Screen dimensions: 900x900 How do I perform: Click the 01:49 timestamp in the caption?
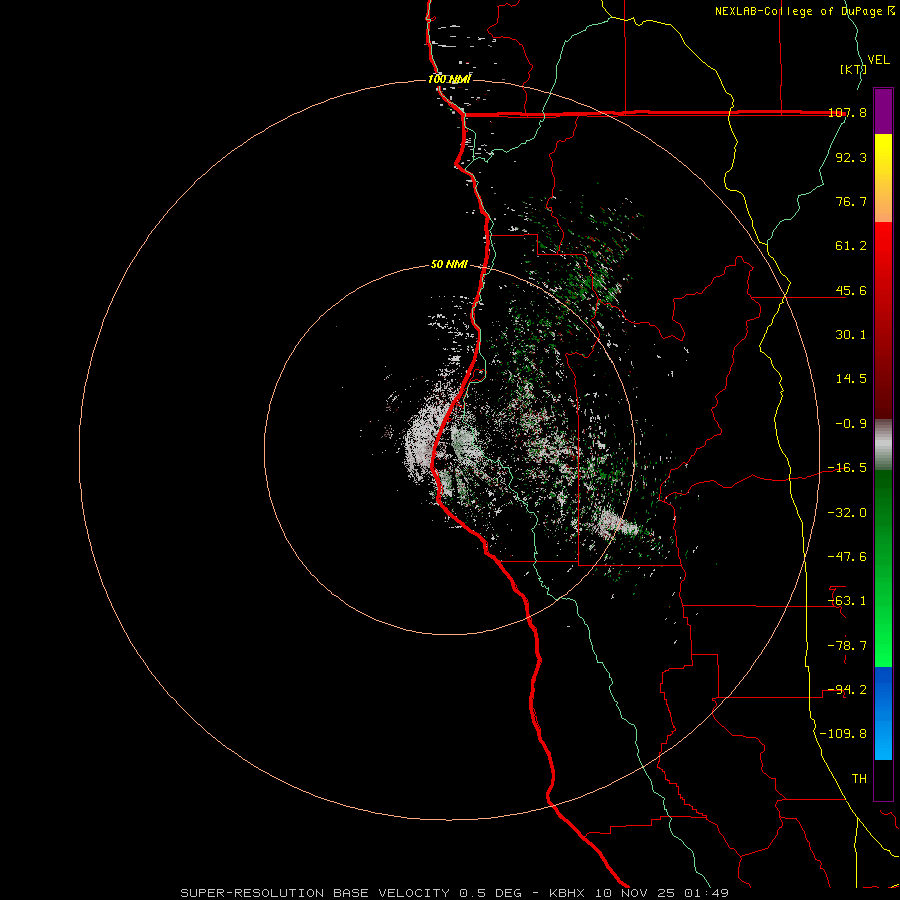[x=706, y=893]
